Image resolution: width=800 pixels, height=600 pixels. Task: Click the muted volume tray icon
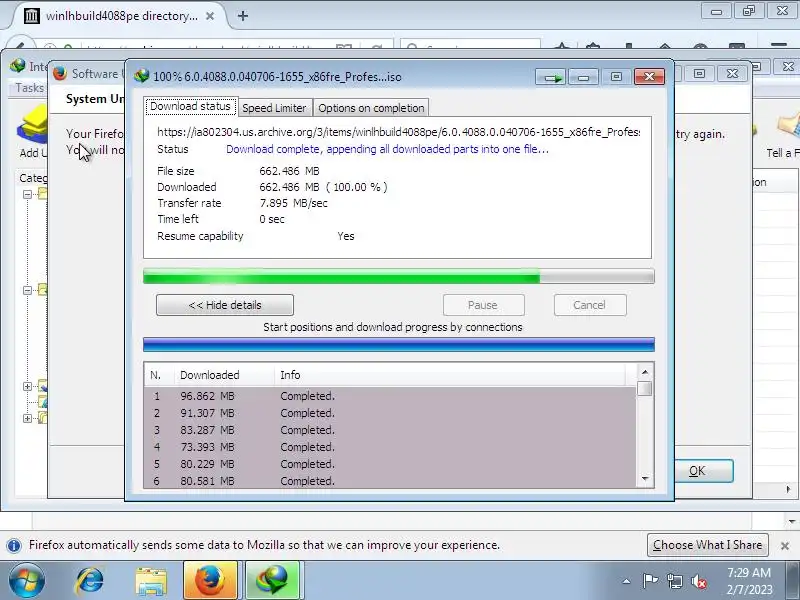pyautogui.click(x=698, y=581)
